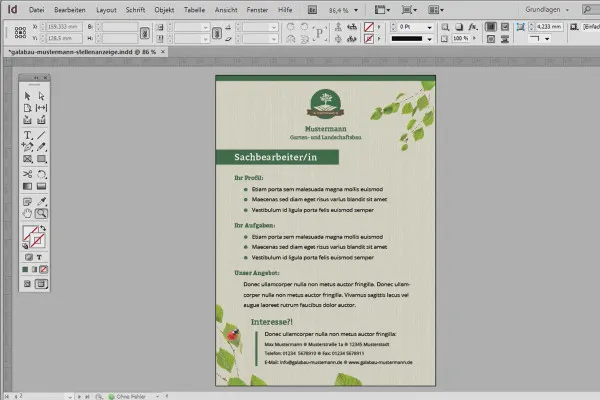Select the Hand tool
Image resolution: width=600 pixels, height=400 pixels.
tap(27, 214)
